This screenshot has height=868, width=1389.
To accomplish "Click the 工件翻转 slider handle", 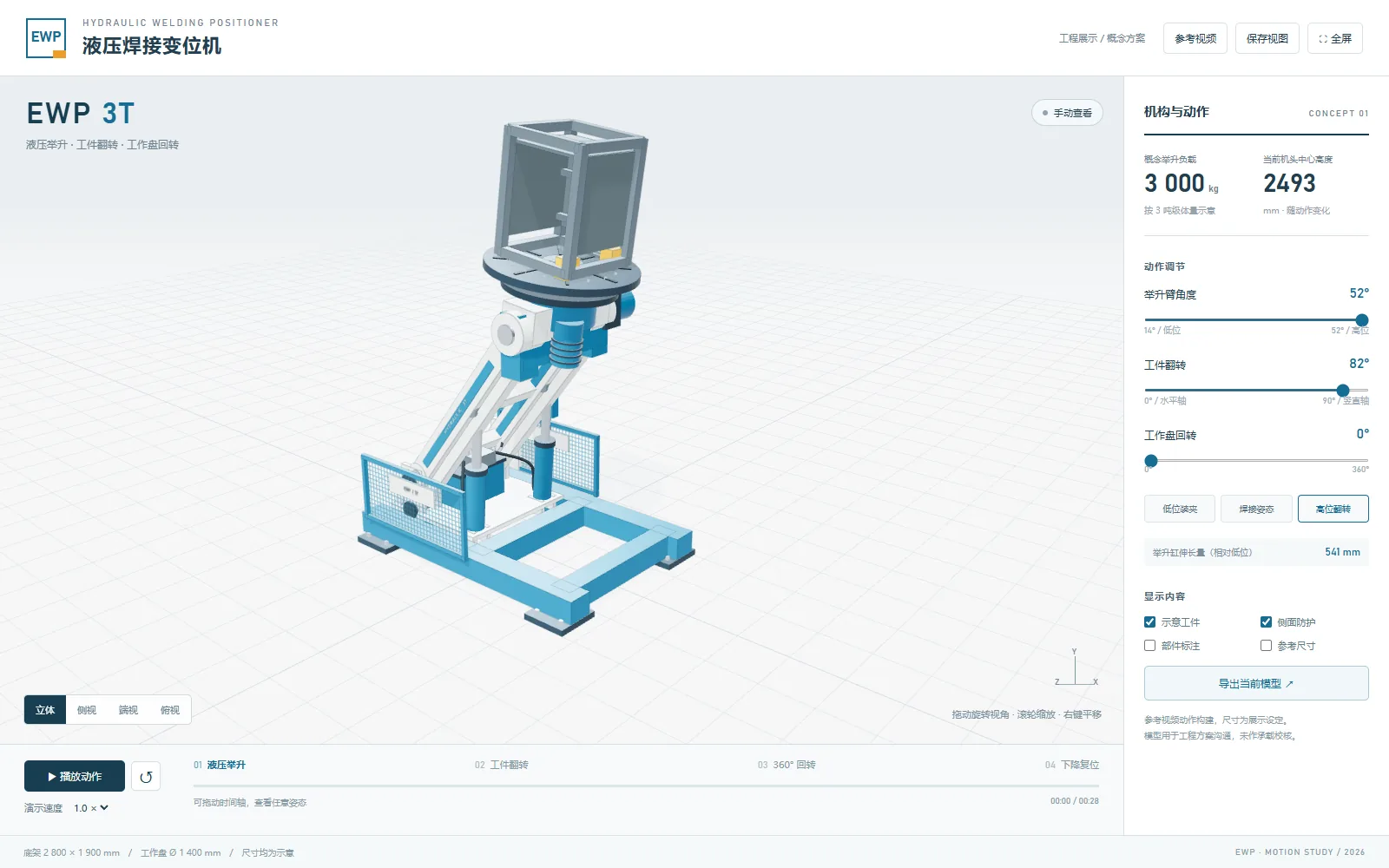I will [x=1343, y=391].
